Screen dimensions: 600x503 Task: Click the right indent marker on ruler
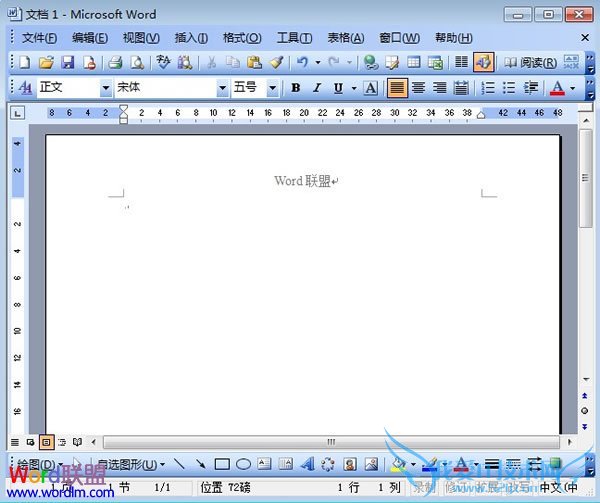pos(481,114)
